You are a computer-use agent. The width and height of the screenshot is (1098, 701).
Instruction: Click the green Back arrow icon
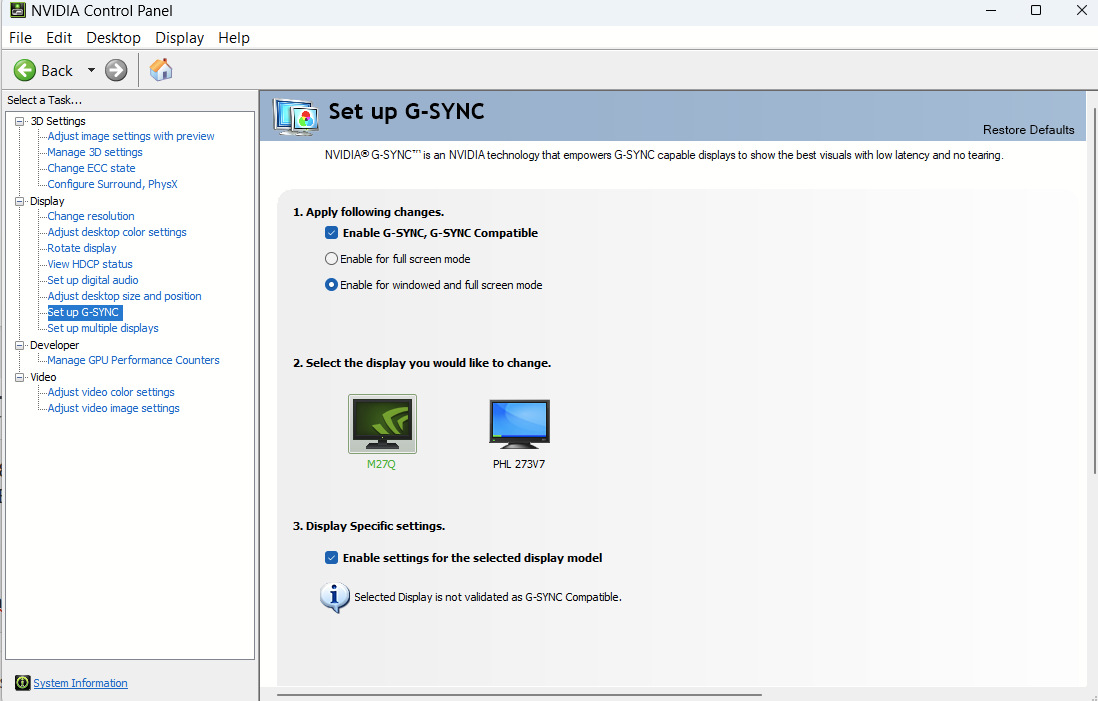click(25, 70)
